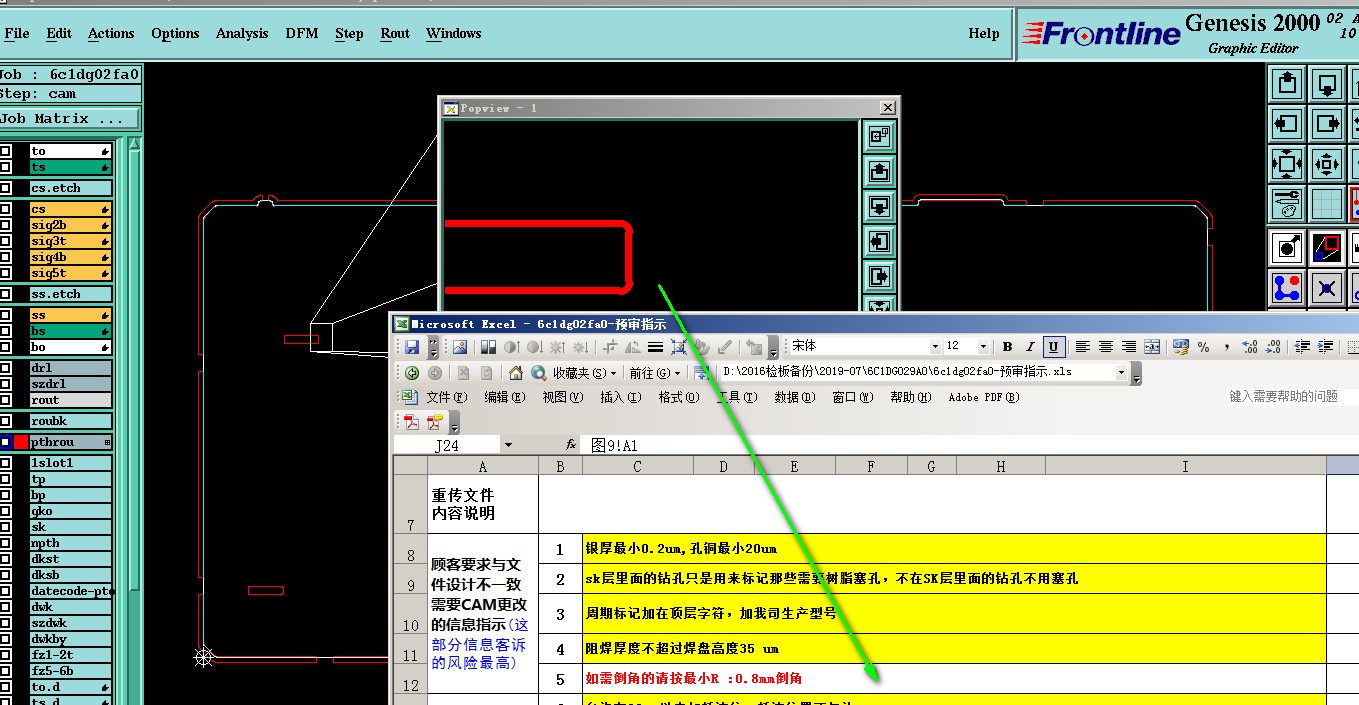Open the Rout menu in Genesis
Screen dimensions: 1359x705
pos(395,33)
